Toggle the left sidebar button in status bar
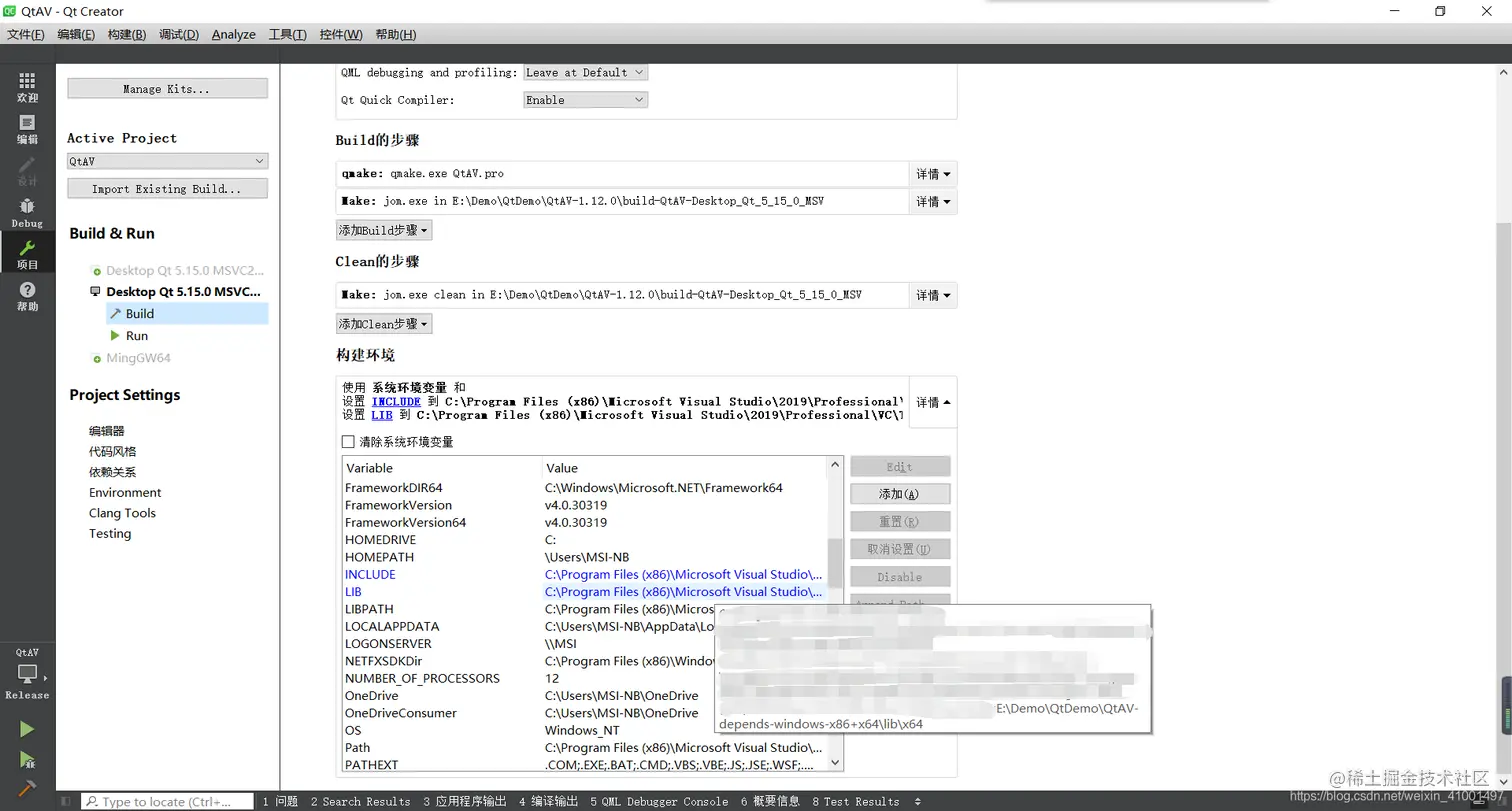Screen dimensions: 1512x811 (67, 801)
